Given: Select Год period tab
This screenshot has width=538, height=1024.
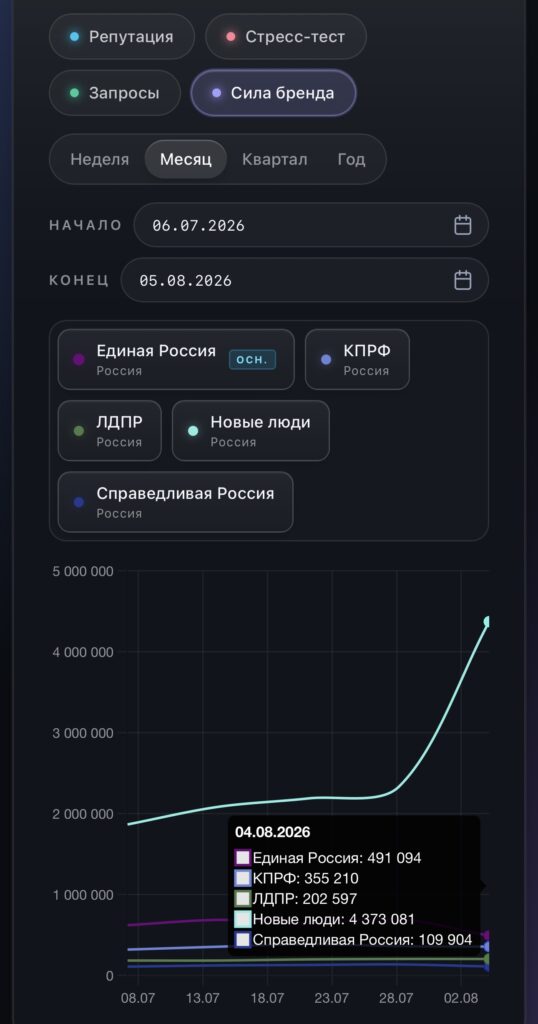Looking at the screenshot, I should 351,159.
